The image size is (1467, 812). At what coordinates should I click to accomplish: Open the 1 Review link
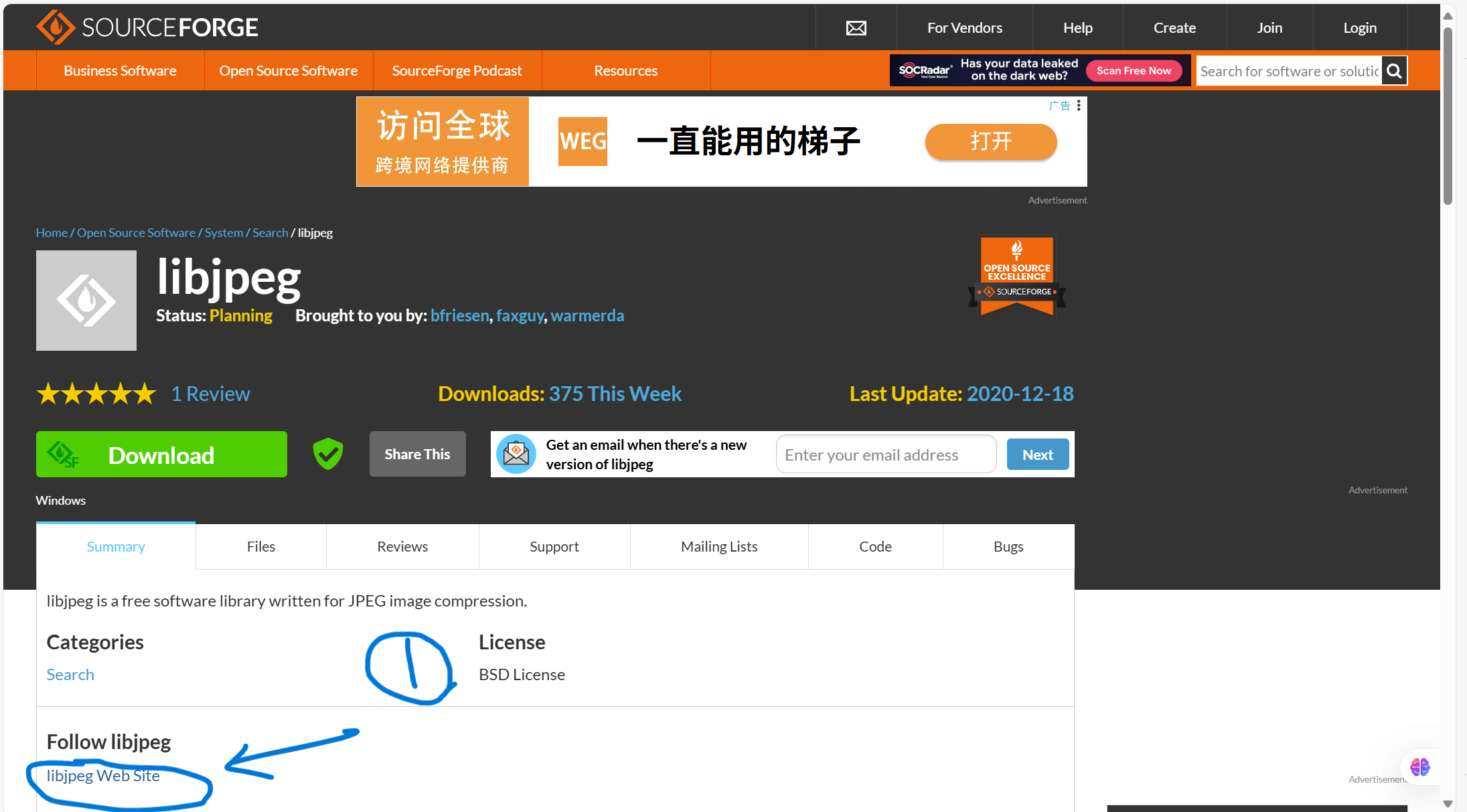(x=210, y=393)
